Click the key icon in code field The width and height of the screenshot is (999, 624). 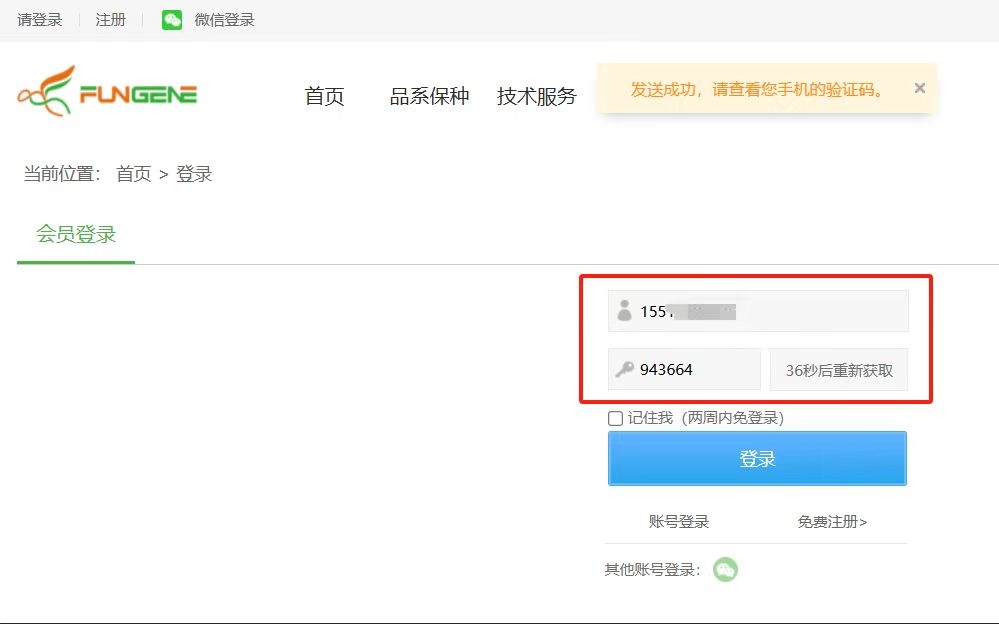[x=624, y=370]
